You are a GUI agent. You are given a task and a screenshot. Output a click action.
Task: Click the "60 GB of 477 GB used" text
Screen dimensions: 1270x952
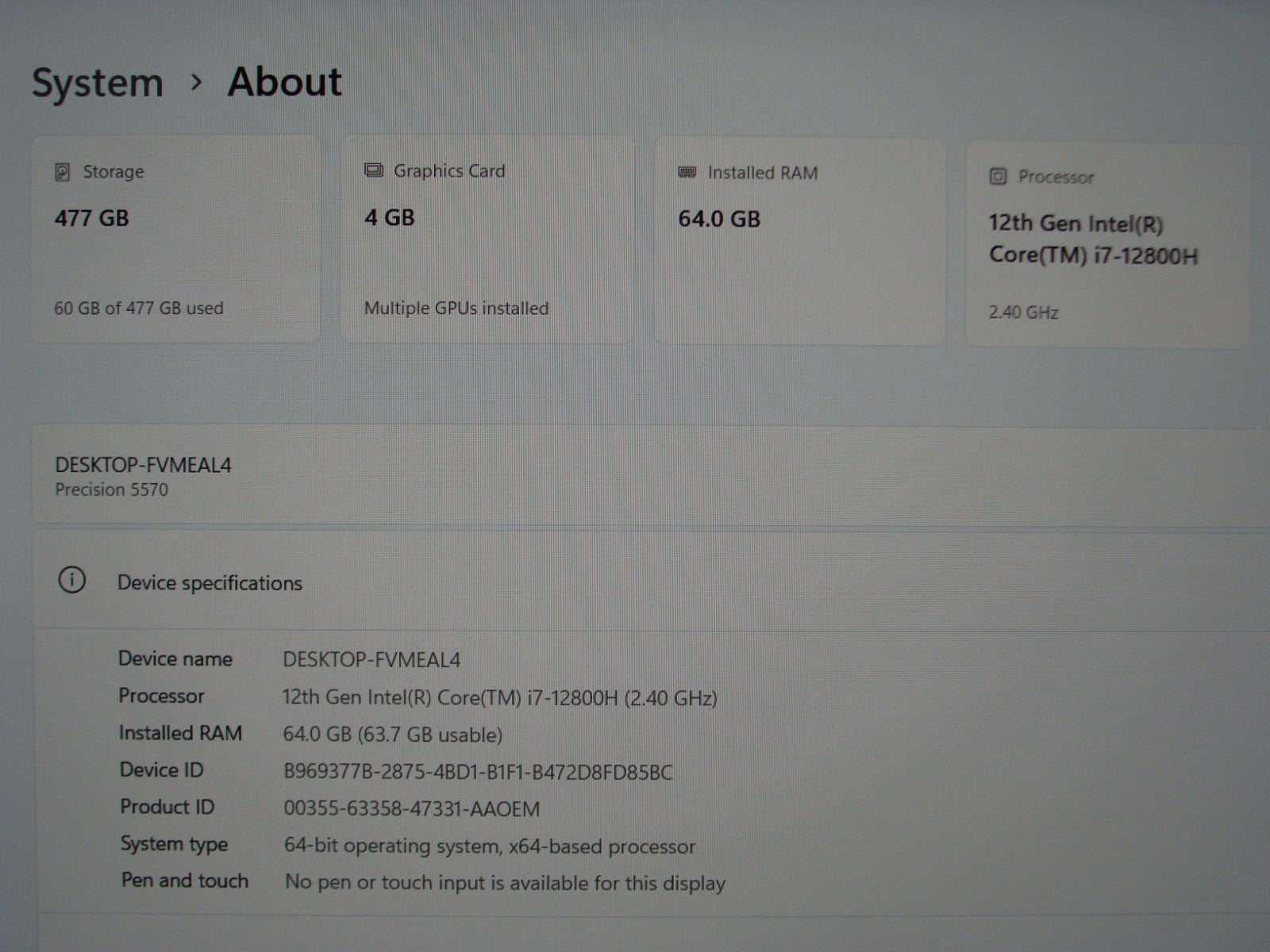coord(138,309)
